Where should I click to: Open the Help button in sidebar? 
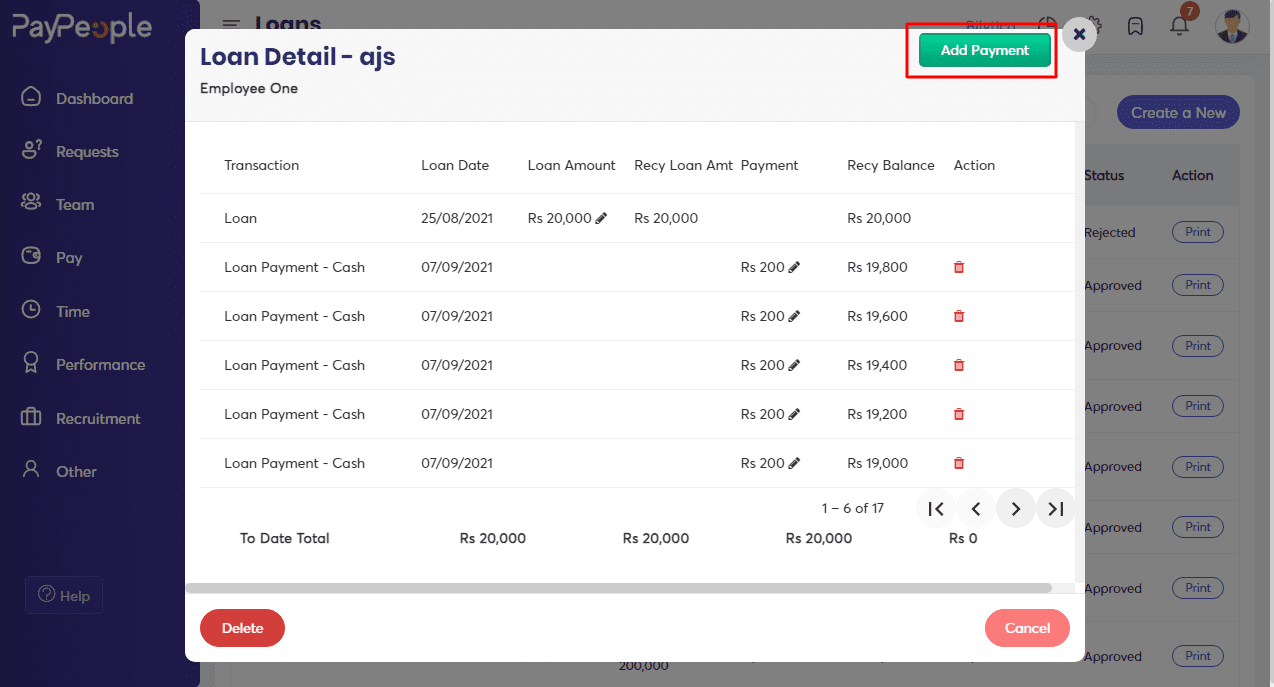(x=64, y=595)
